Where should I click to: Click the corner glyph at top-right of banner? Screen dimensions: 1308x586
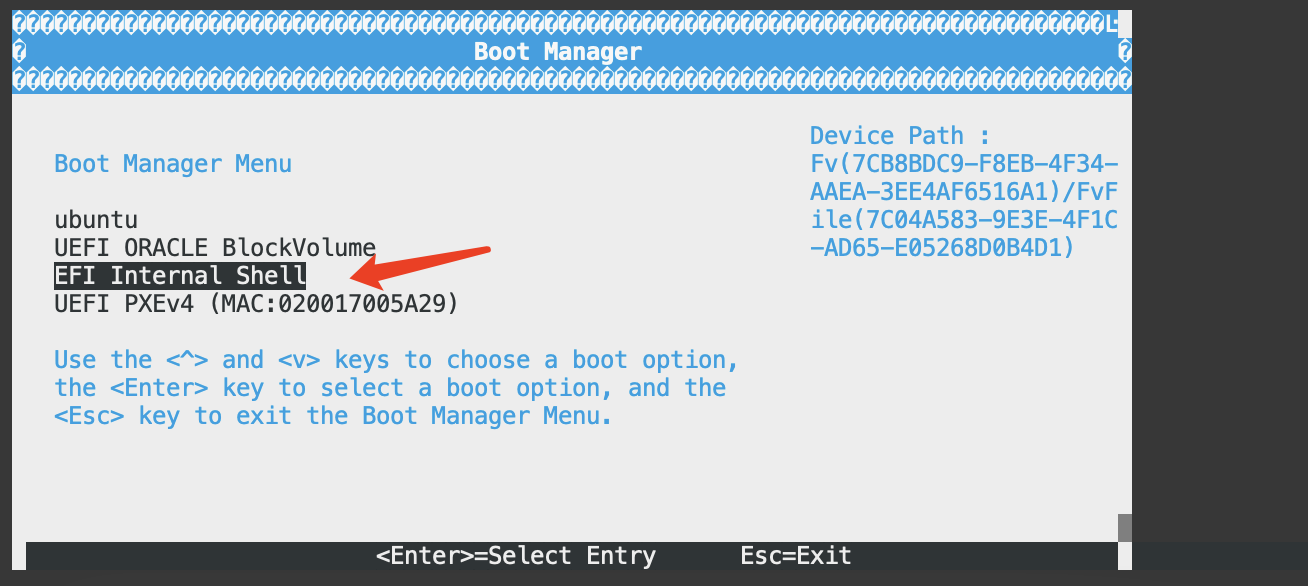[1113, 22]
